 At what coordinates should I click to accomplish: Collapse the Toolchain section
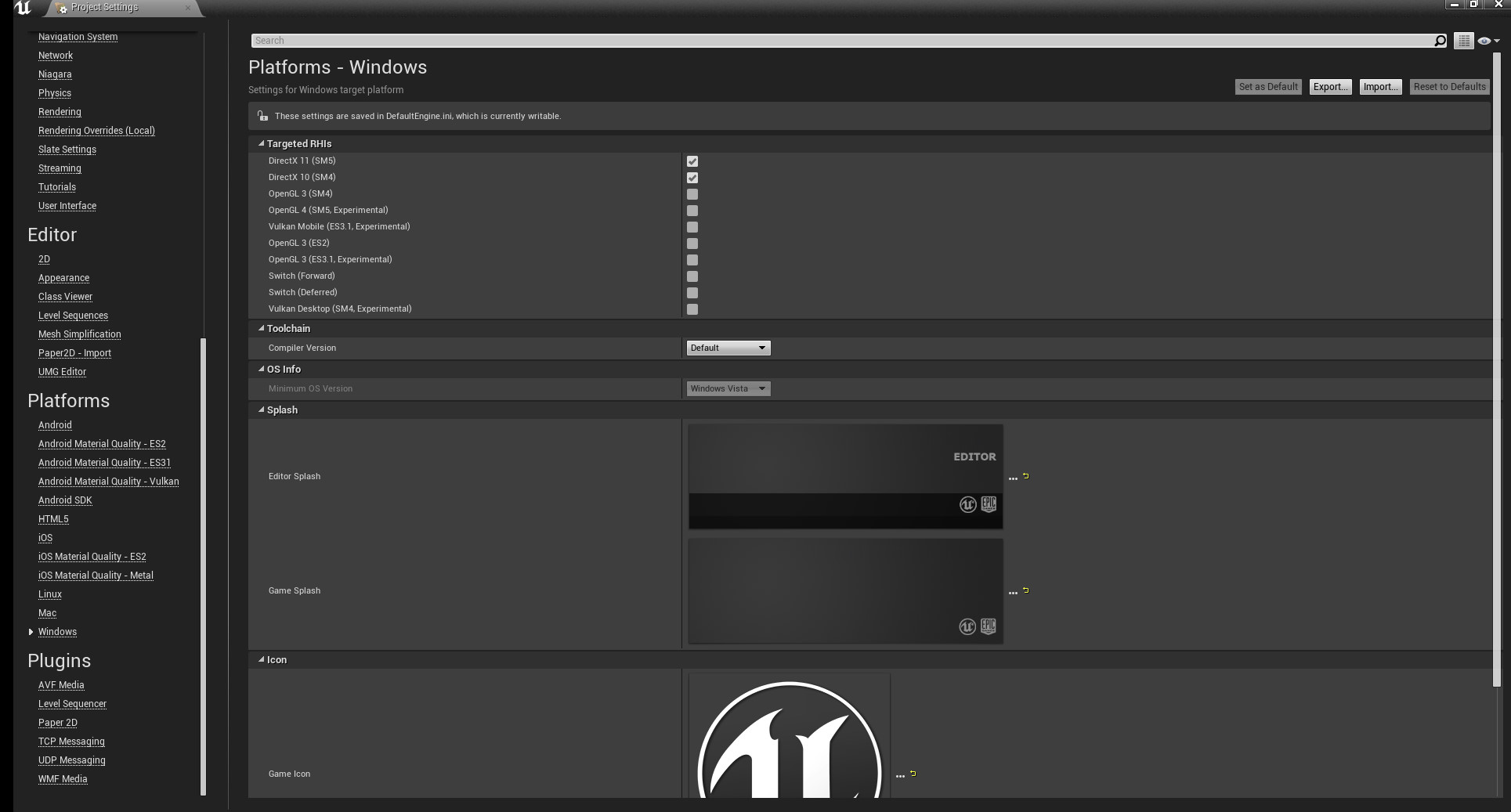[262, 329]
